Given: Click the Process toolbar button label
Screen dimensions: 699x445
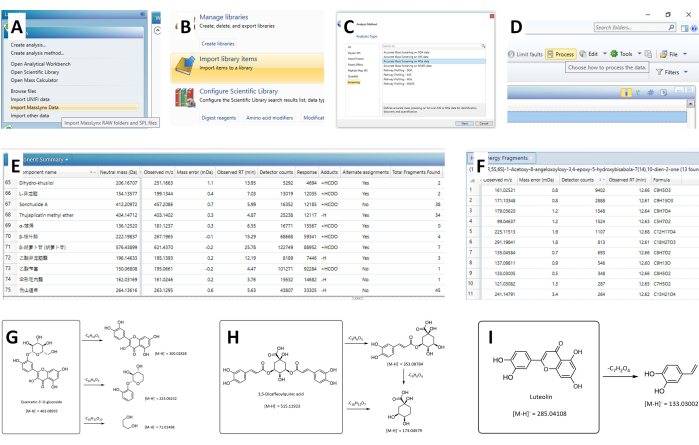Looking at the screenshot, I should point(565,54).
